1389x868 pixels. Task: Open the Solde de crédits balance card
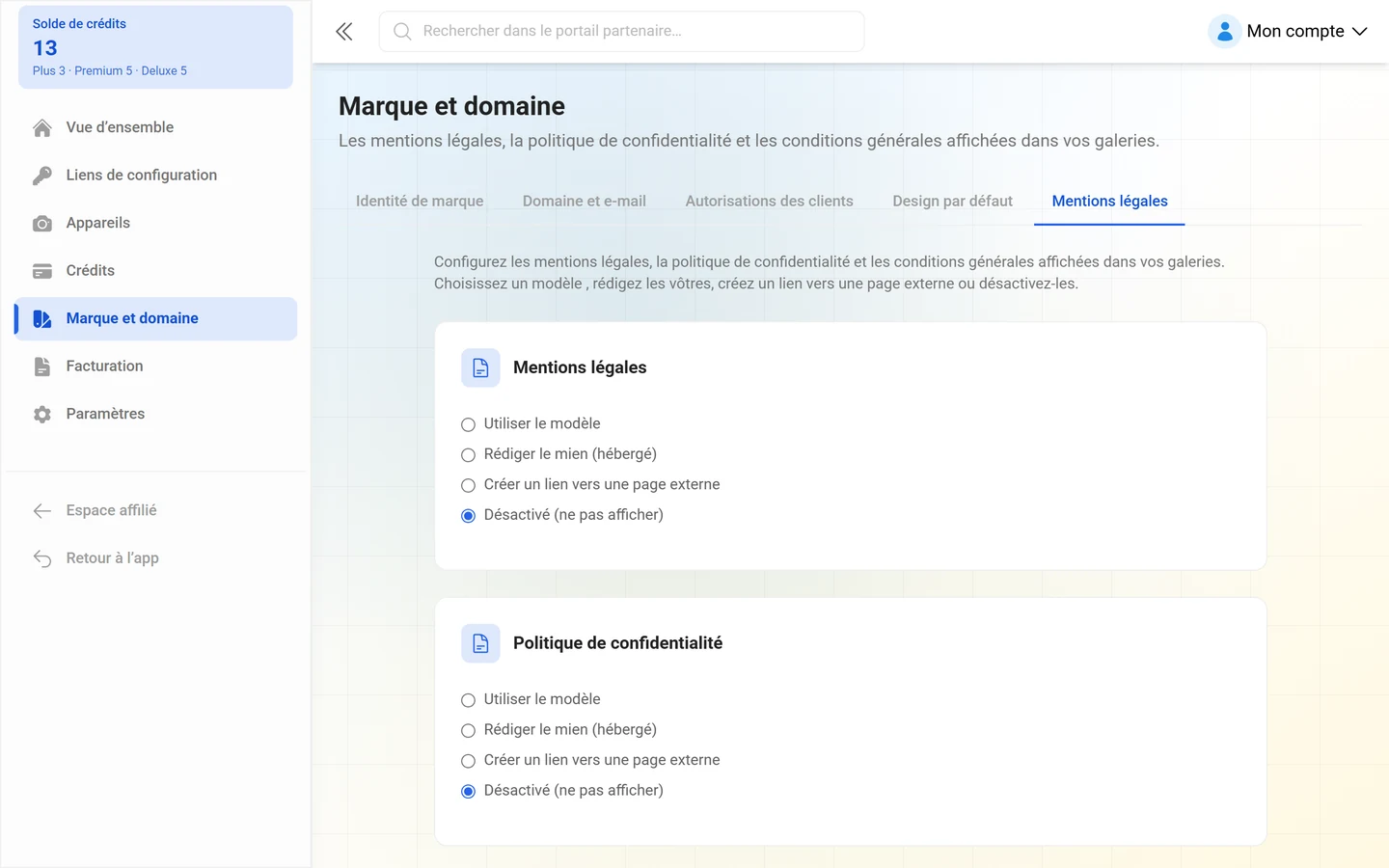(x=156, y=47)
